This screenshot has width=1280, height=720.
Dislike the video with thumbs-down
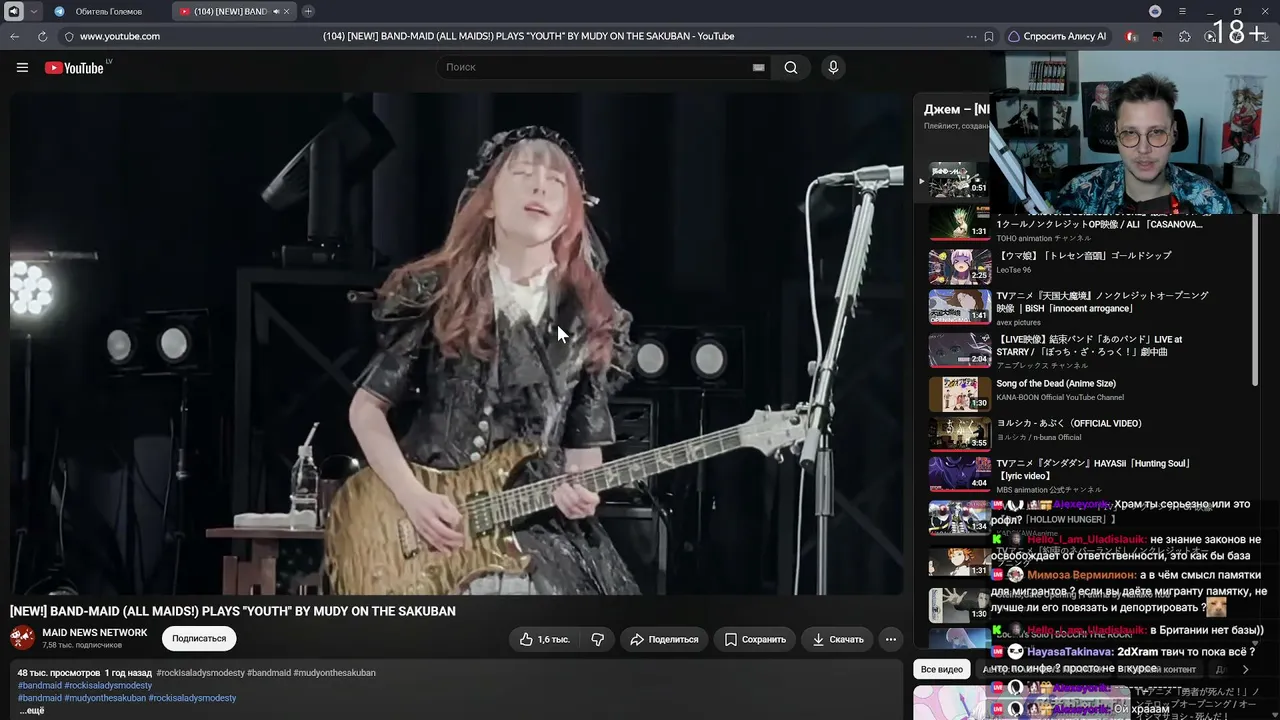coord(598,639)
